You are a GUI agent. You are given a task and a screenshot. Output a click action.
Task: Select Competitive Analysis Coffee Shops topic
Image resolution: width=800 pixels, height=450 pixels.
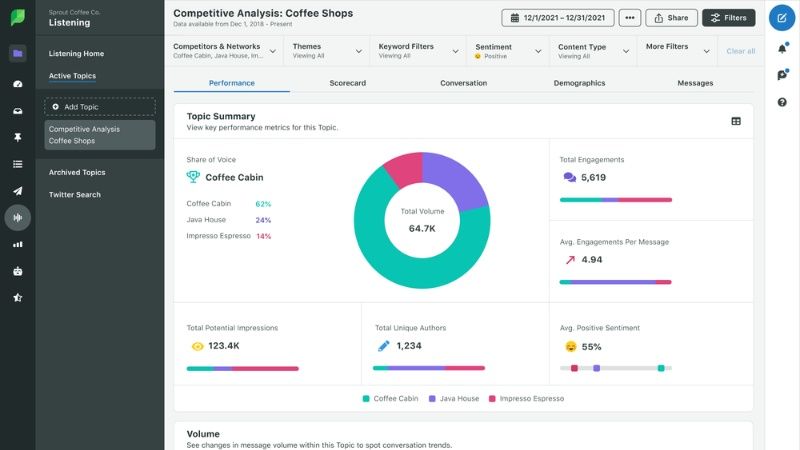click(100, 135)
